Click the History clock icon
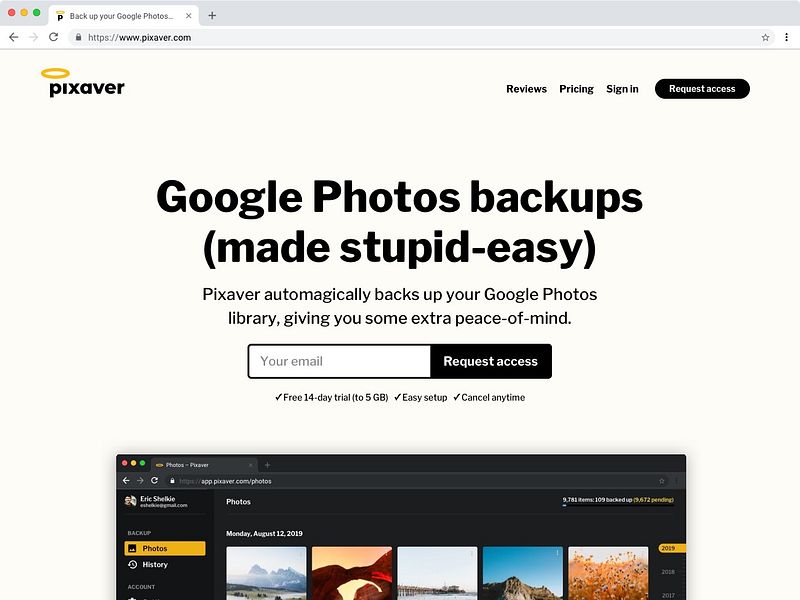This screenshot has width=800, height=600. point(133,565)
